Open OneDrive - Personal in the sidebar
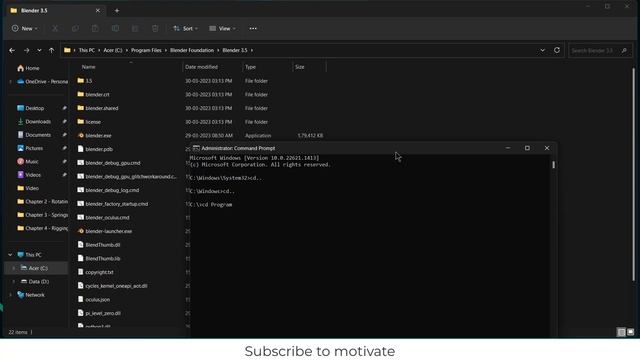The image size is (640, 360). coord(42,82)
